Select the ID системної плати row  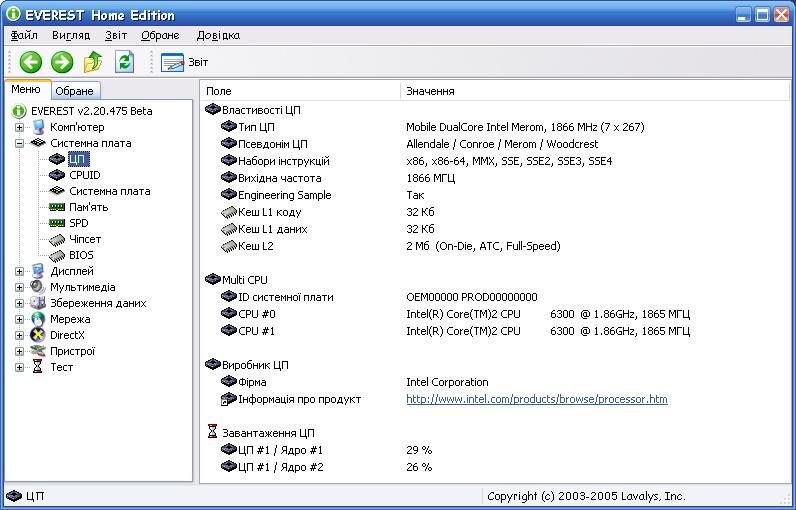495,297
